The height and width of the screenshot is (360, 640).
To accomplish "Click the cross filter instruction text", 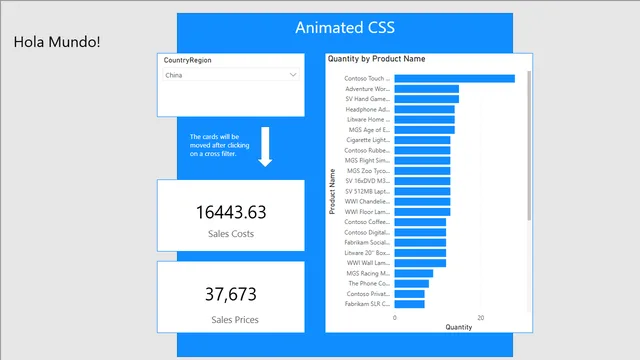I will tap(219, 145).
